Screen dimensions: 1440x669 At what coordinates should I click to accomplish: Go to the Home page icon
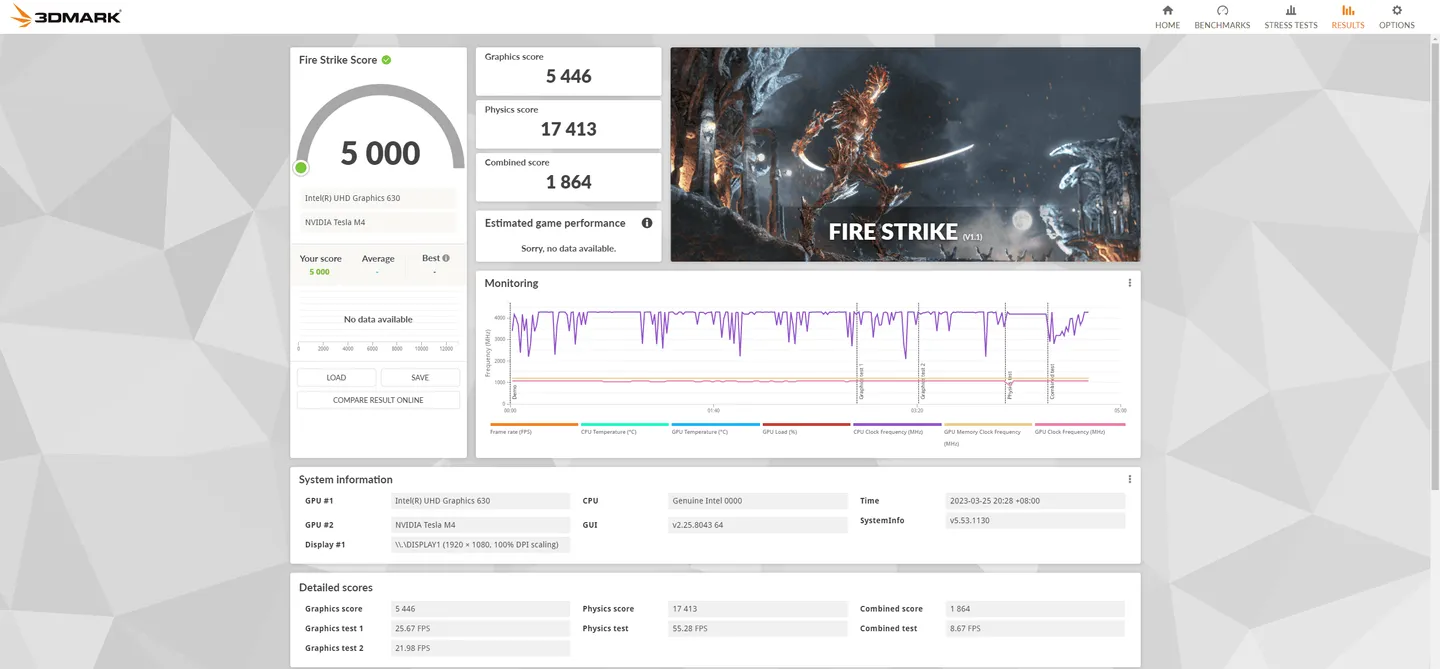pos(1167,11)
